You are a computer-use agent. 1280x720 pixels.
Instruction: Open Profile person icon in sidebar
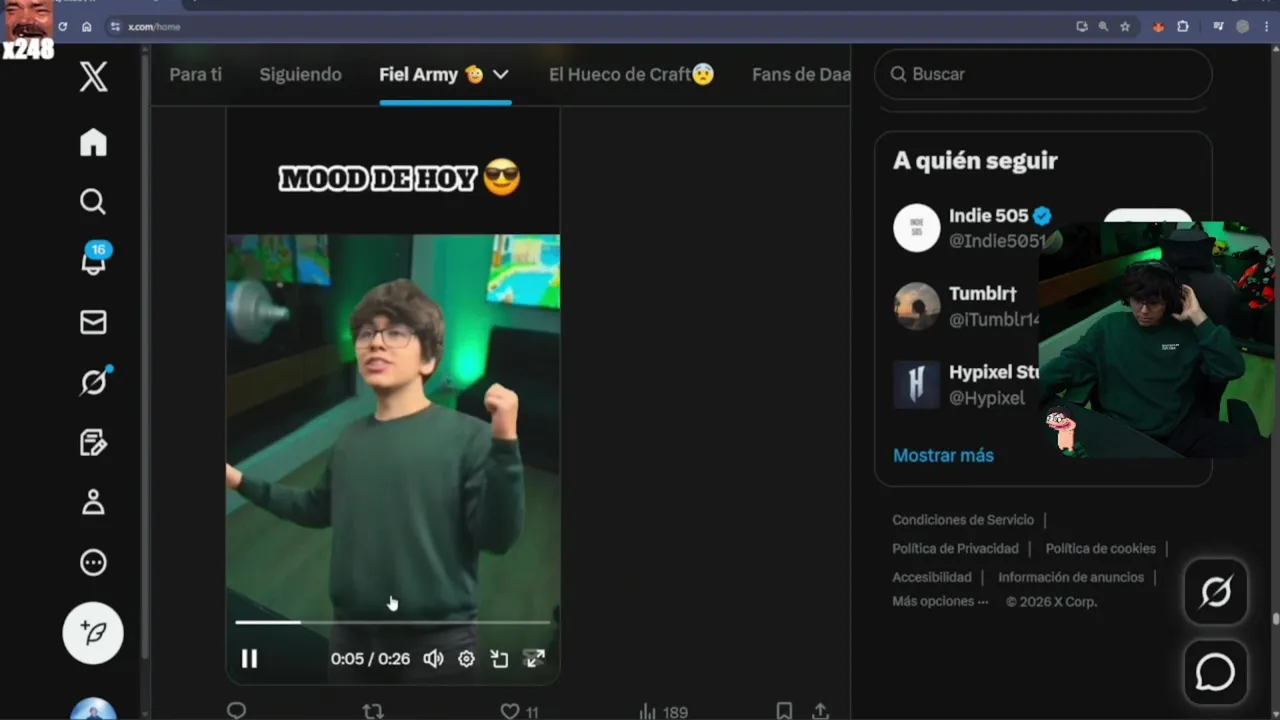point(93,502)
